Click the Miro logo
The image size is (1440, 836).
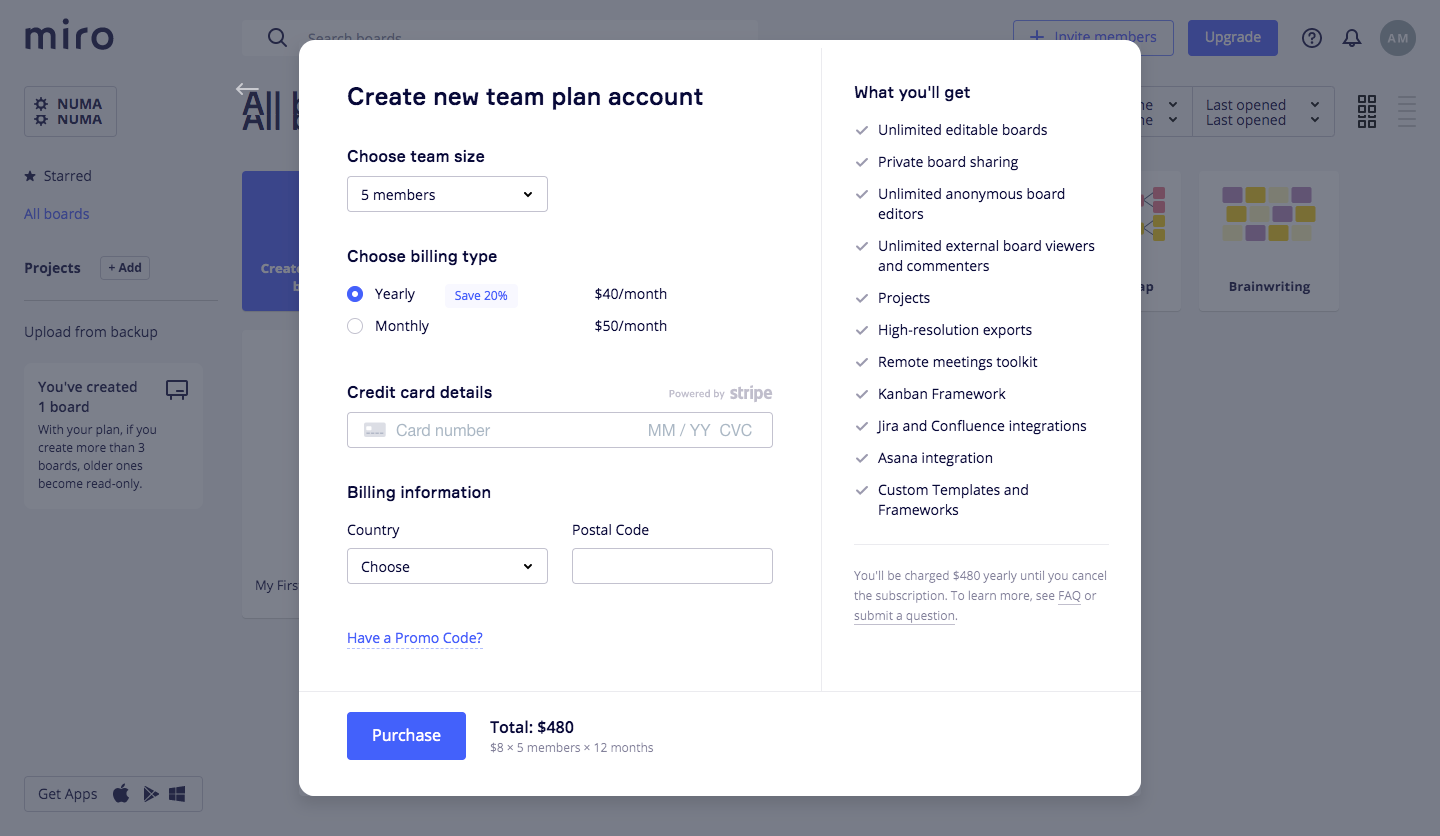(69, 37)
